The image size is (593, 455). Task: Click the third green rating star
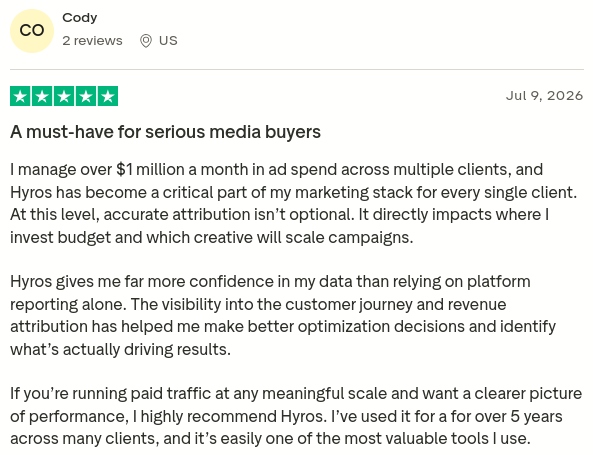click(x=64, y=96)
